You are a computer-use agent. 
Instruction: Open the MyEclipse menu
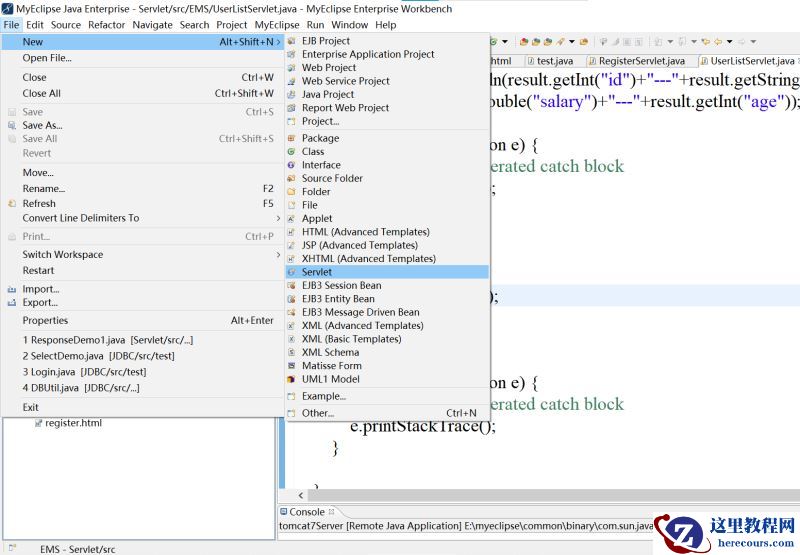[x=277, y=24]
